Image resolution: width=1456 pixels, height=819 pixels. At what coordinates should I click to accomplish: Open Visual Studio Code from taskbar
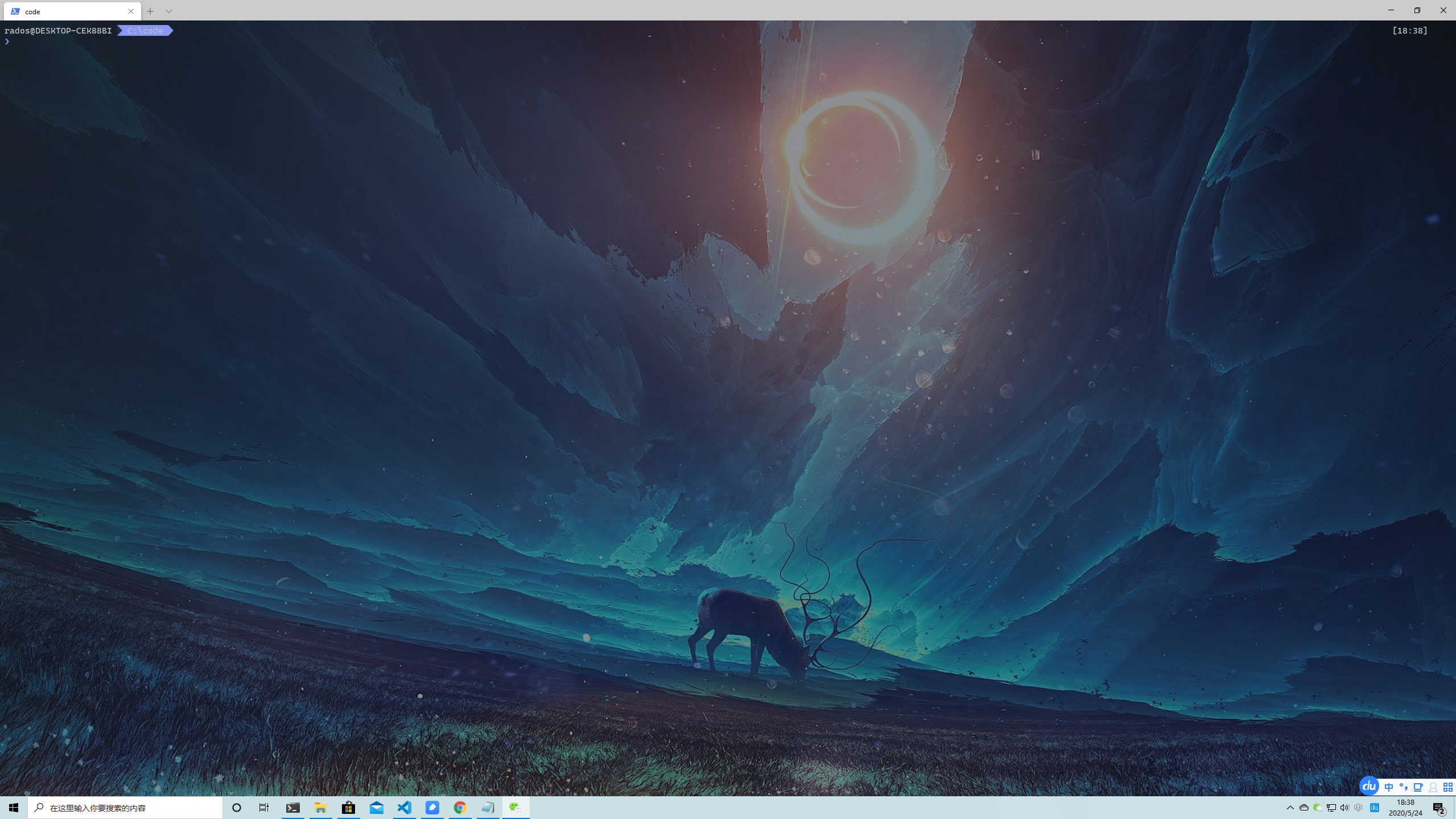click(x=405, y=808)
